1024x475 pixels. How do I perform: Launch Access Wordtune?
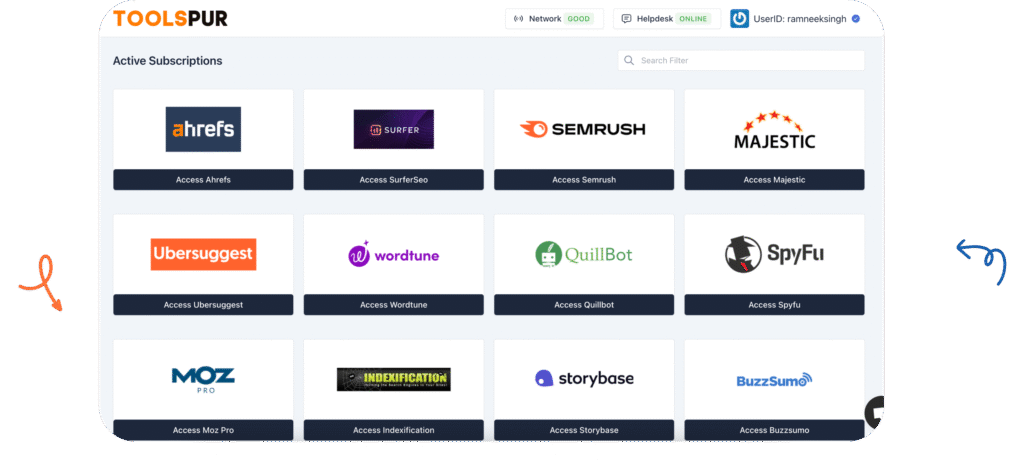pos(394,305)
